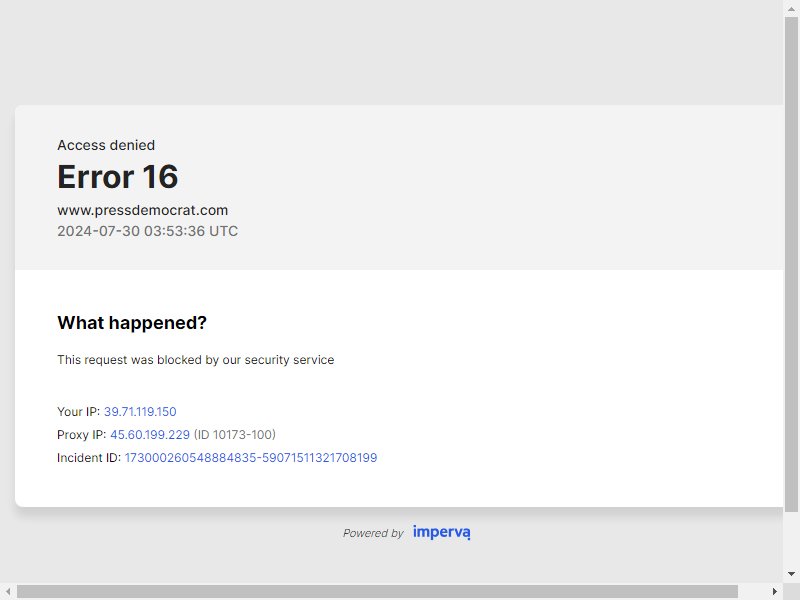This screenshot has height=600, width=800.
Task: Click the Access denied label
Action: point(106,145)
